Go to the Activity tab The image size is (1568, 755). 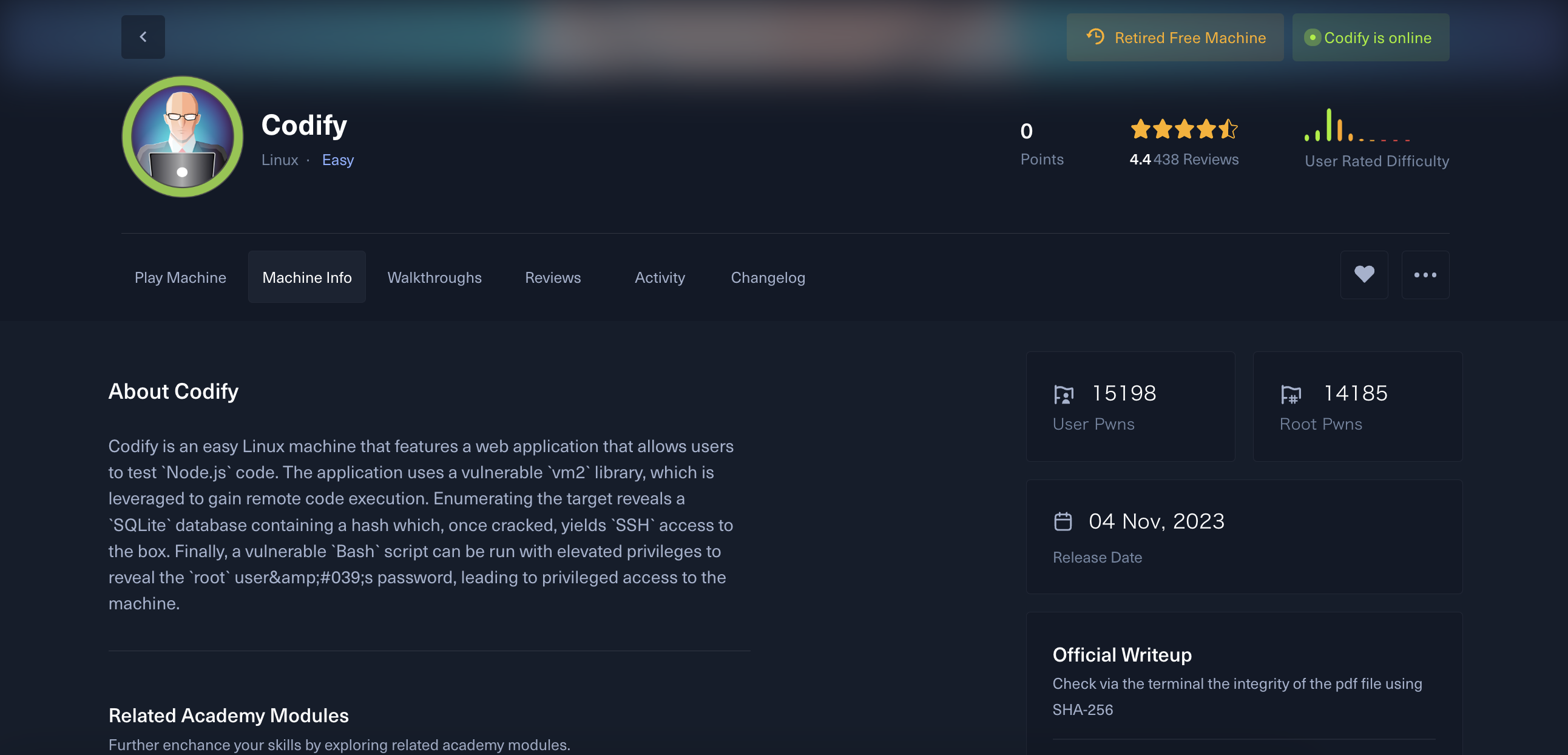tap(660, 277)
